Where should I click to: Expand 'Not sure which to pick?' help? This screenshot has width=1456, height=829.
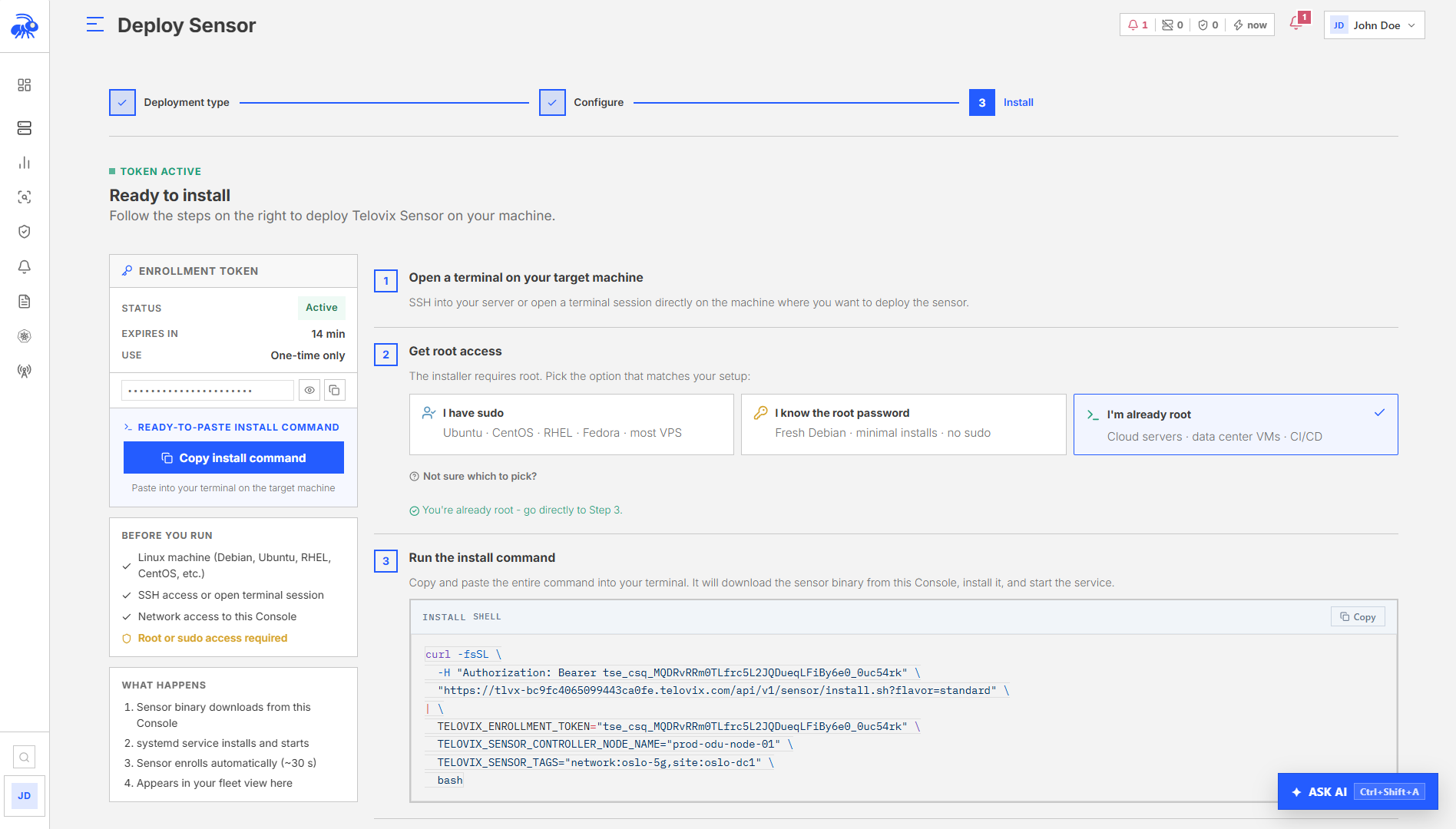coord(473,477)
